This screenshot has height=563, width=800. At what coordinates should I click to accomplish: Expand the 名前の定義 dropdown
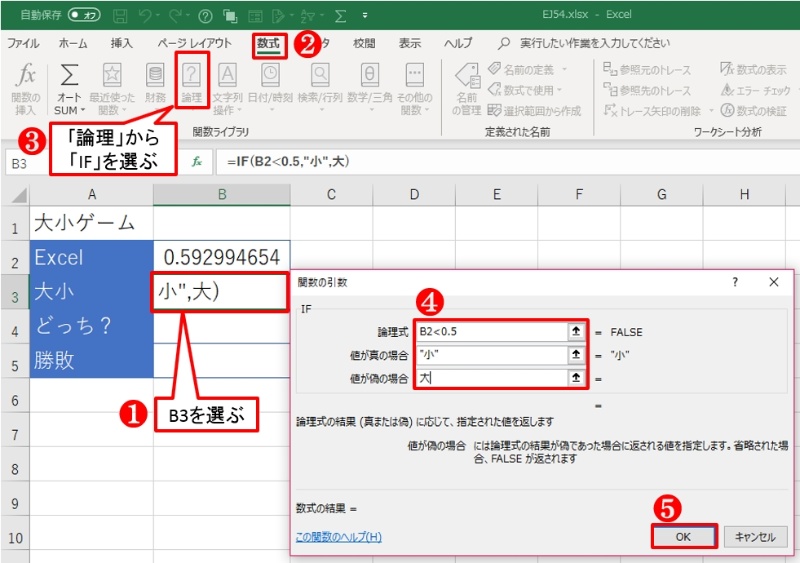pyautogui.click(x=565, y=68)
